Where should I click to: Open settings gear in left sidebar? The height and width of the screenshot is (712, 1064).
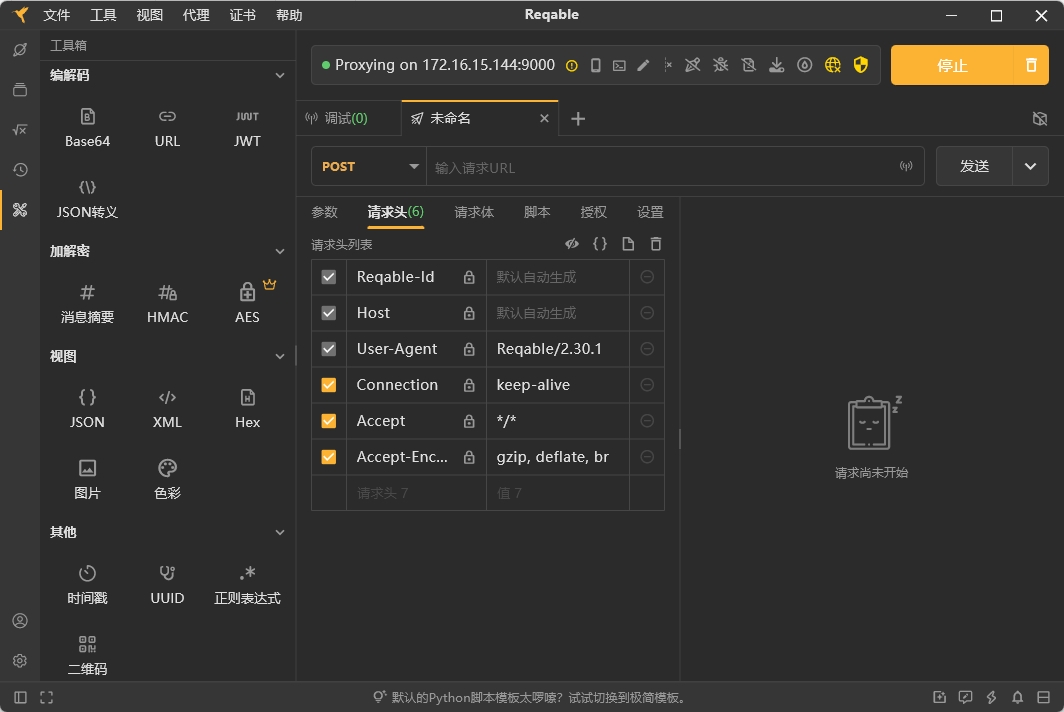point(20,660)
